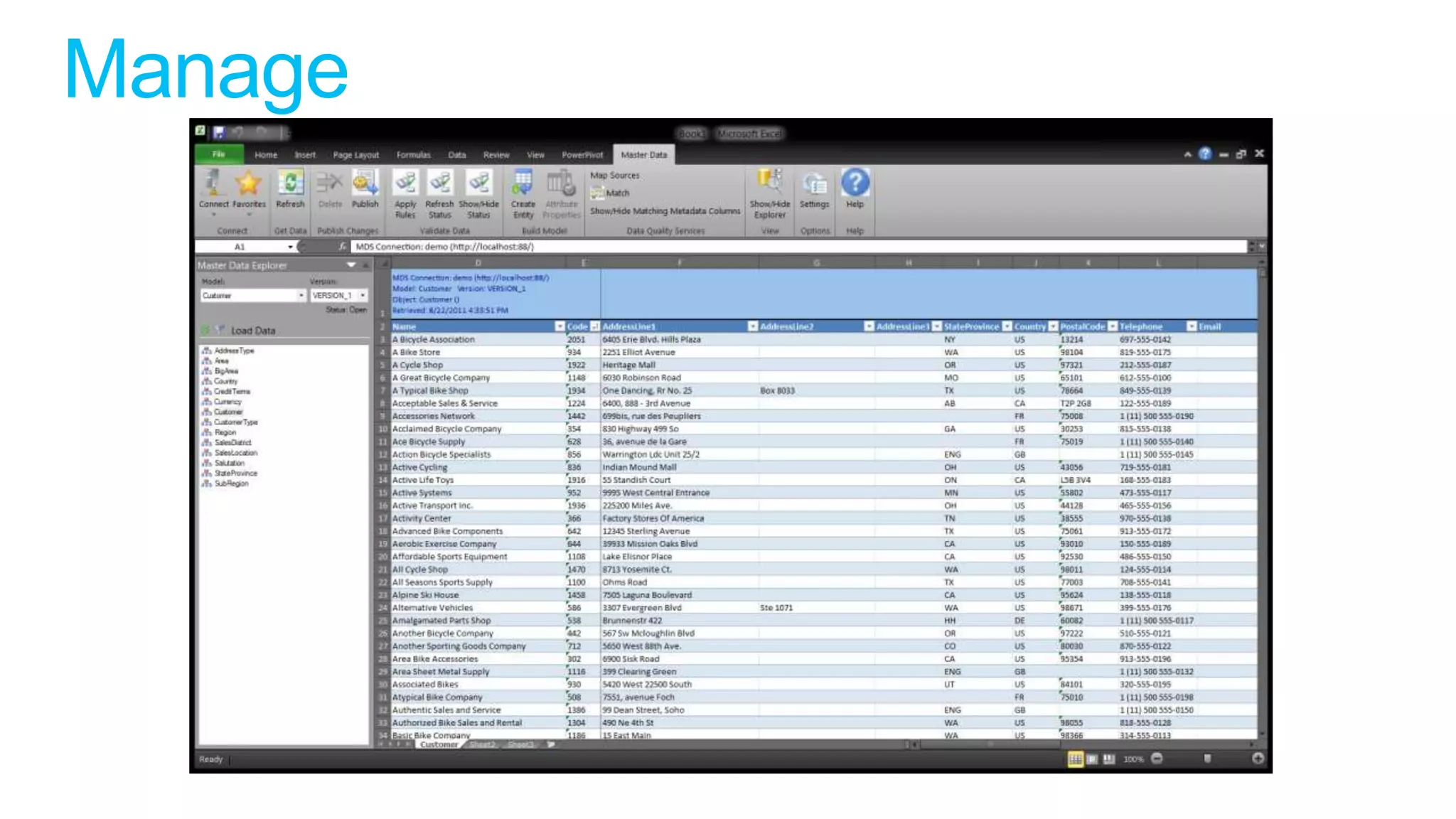The height and width of the screenshot is (819, 1456).
Task: Open the Model dropdown showing Customer
Action: click(x=301, y=295)
